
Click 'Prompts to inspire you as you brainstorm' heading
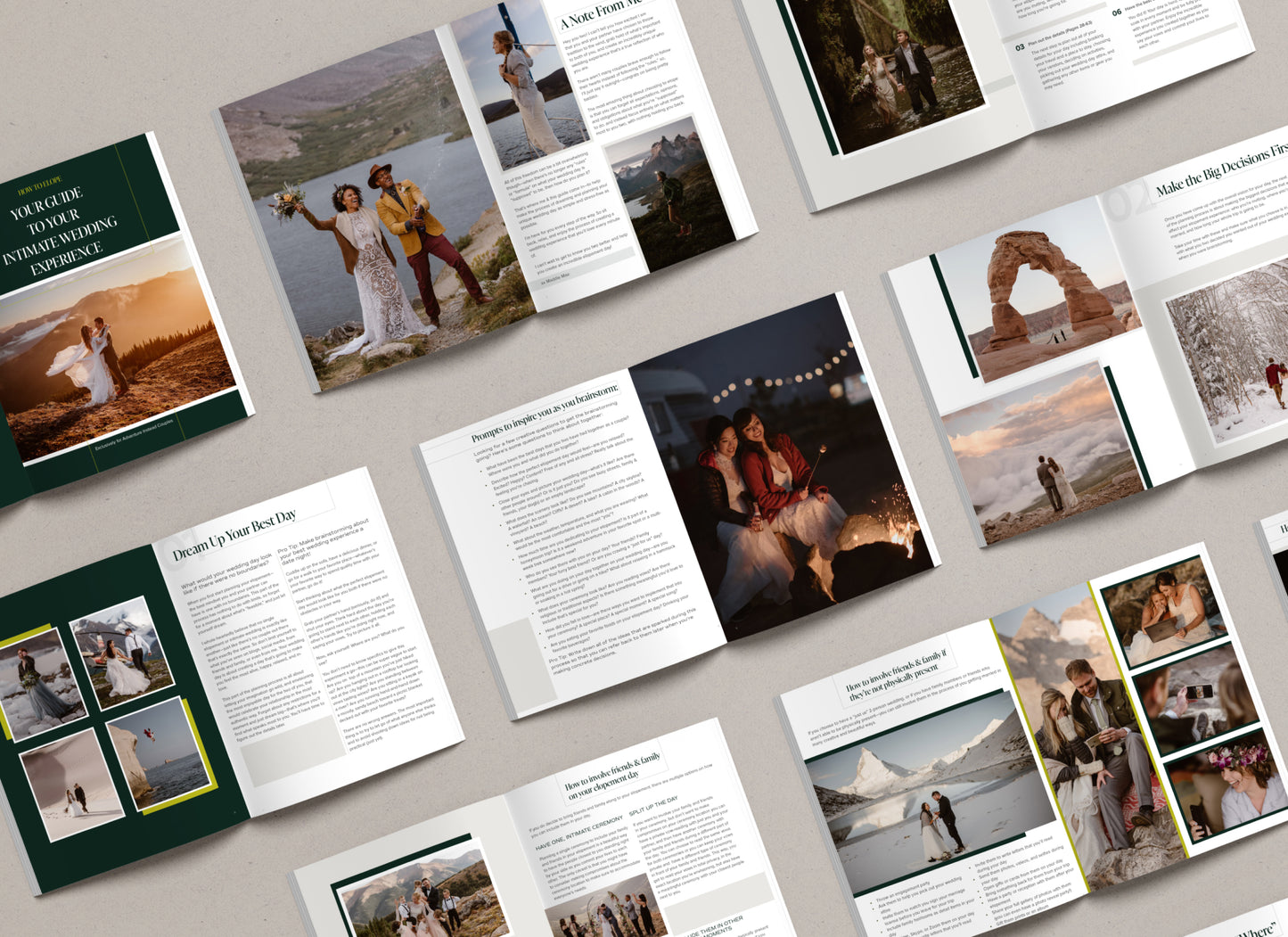545,415
